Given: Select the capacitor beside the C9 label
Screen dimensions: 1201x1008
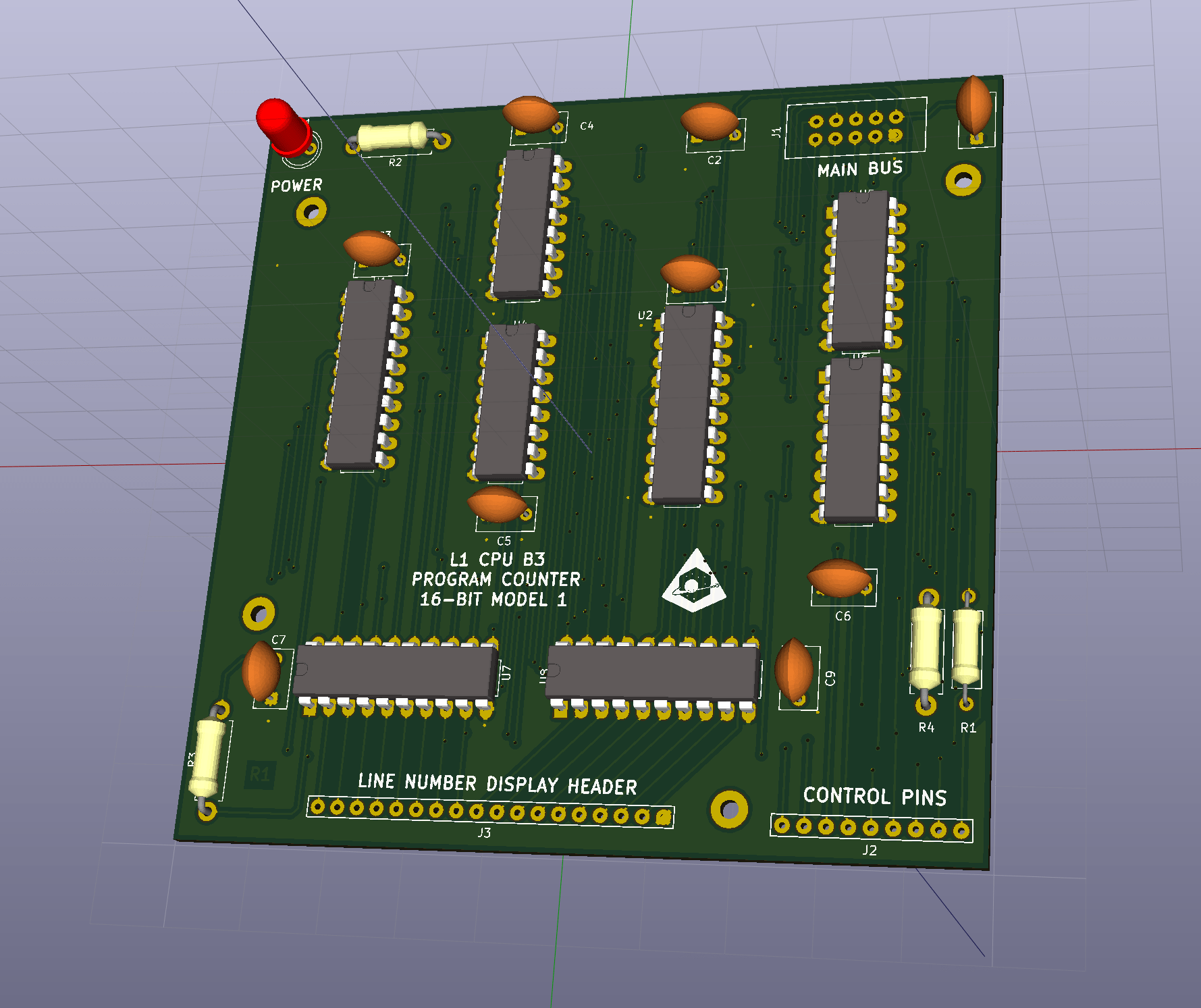Looking at the screenshot, I should 794,670.
